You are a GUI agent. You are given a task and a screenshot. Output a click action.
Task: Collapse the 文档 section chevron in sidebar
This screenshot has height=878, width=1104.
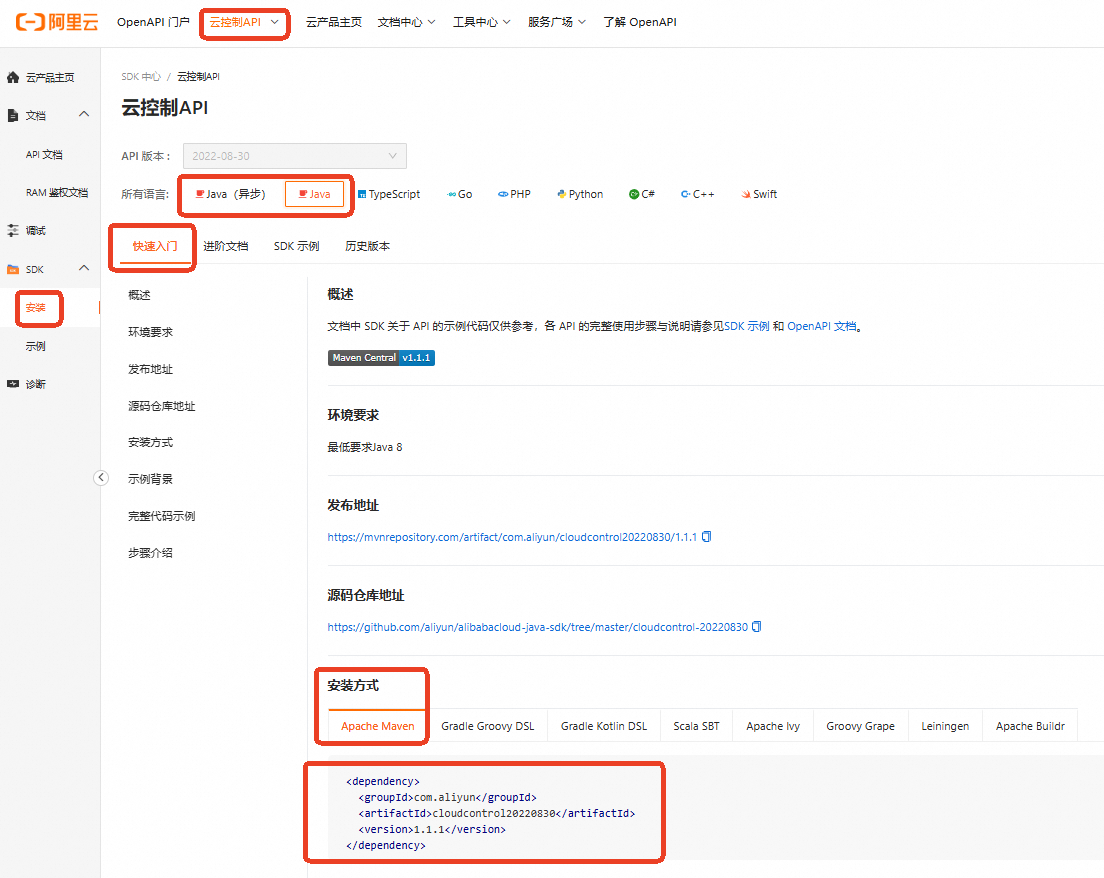(x=84, y=114)
